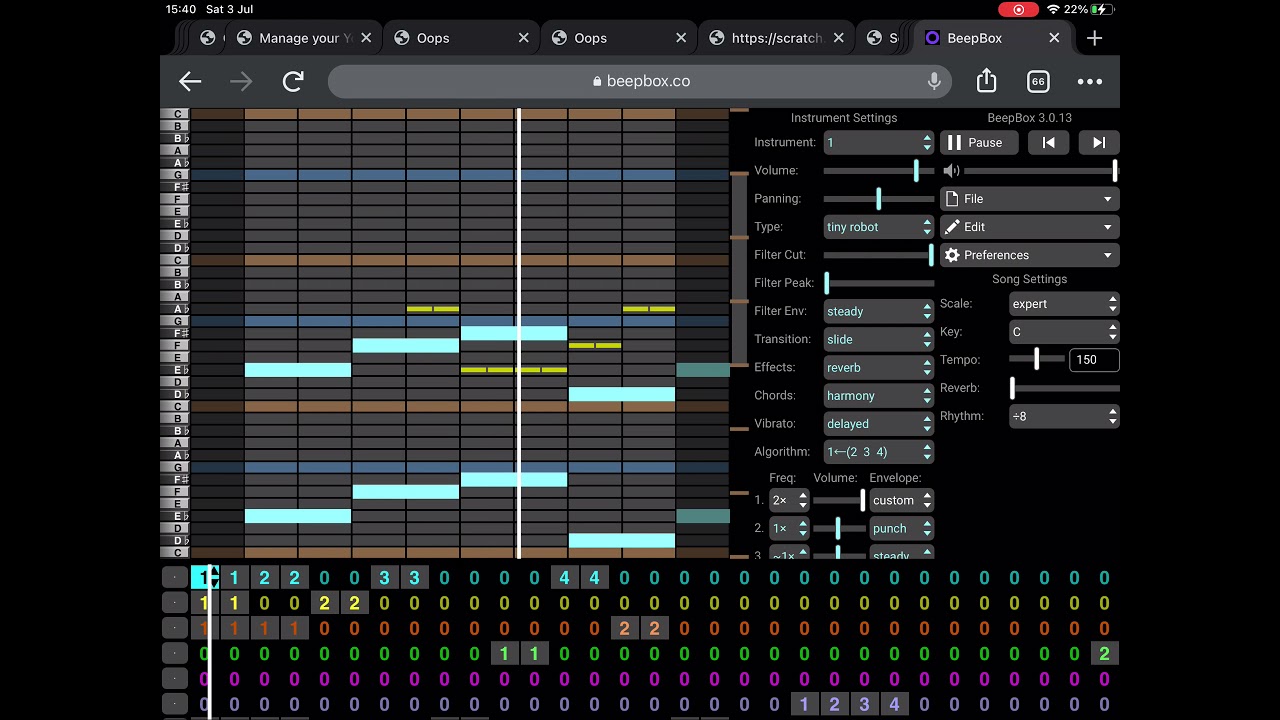Adjust the song Reverb slider

(x=1065, y=388)
